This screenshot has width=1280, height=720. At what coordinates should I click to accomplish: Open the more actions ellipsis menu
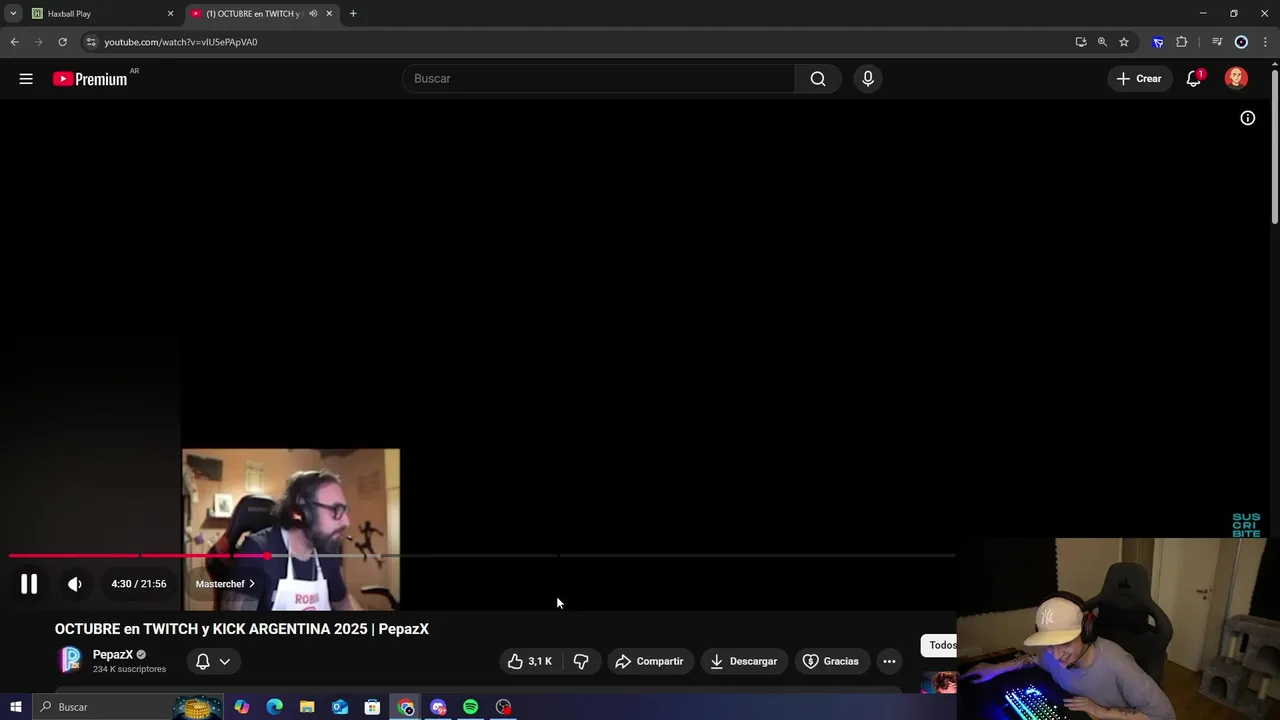[x=889, y=661]
